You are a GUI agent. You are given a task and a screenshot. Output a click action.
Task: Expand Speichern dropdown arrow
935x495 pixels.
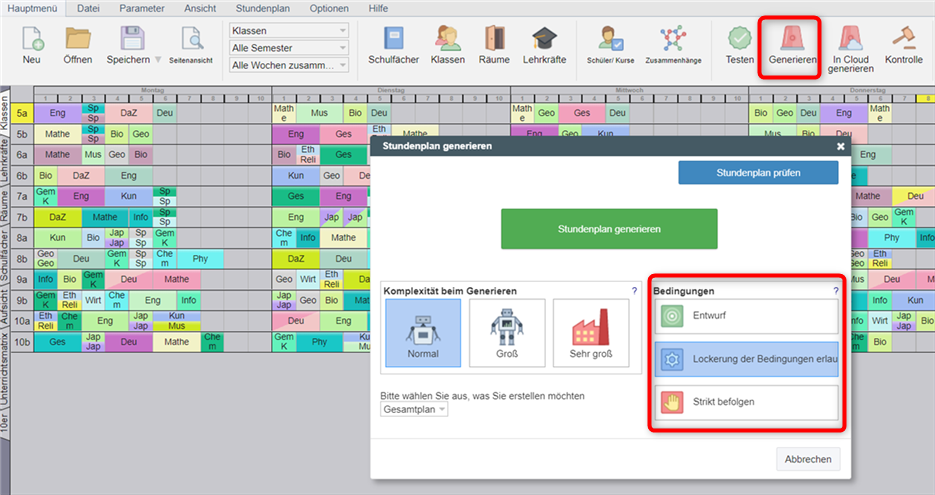coord(158,60)
